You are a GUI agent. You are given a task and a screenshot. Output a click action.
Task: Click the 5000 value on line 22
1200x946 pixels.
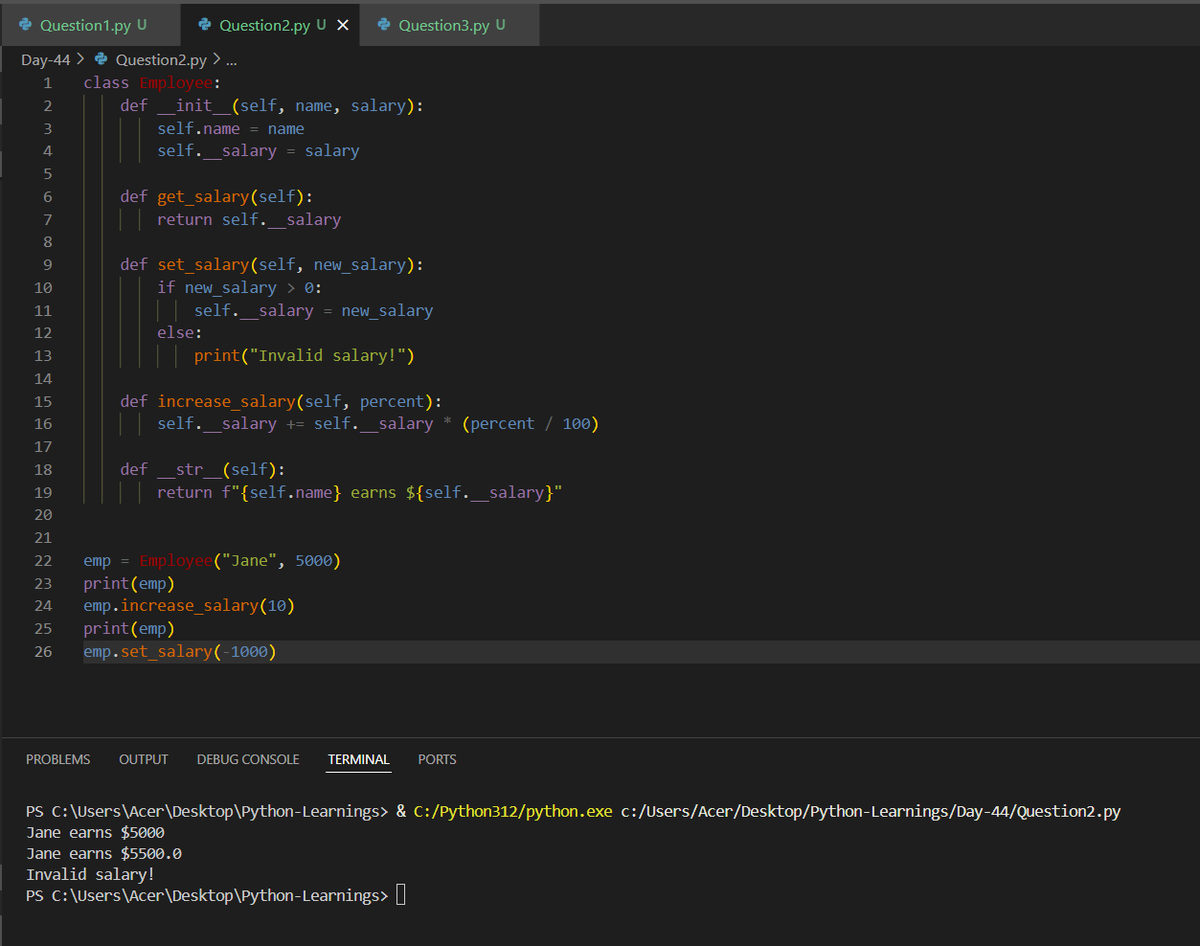(x=314, y=560)
